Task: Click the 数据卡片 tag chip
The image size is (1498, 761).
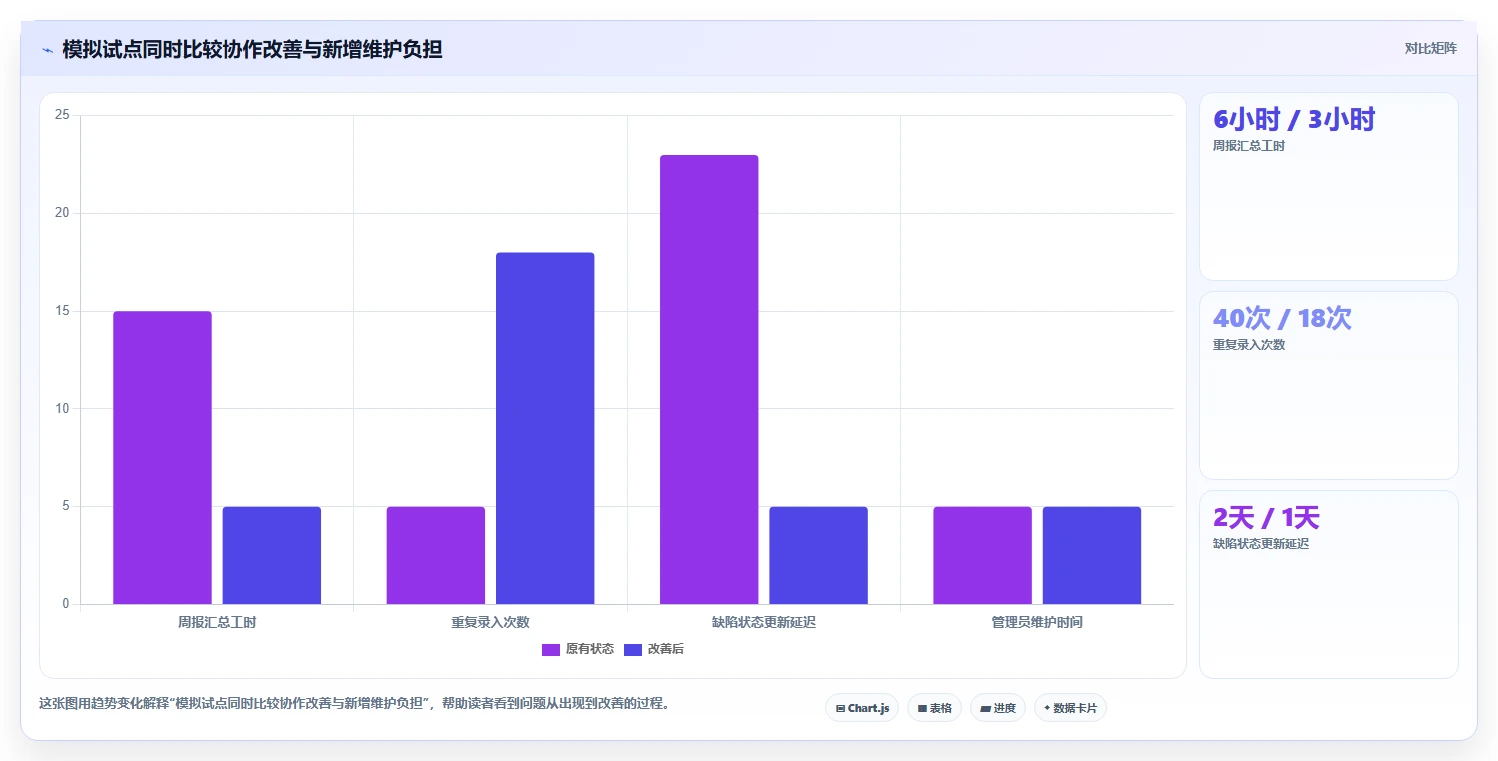Action: [1070, 708]
